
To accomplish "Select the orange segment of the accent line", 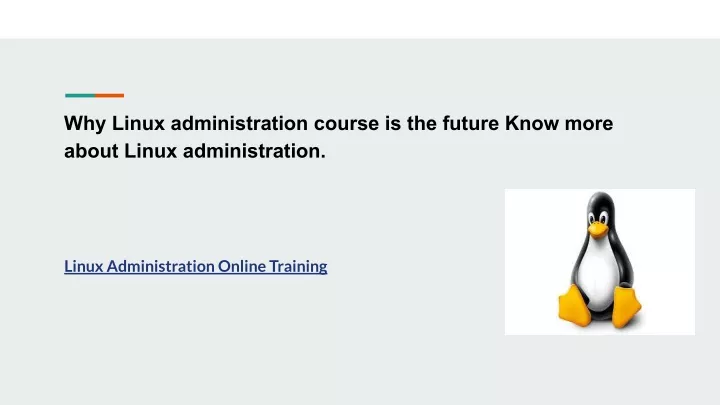I will [110, 96].
